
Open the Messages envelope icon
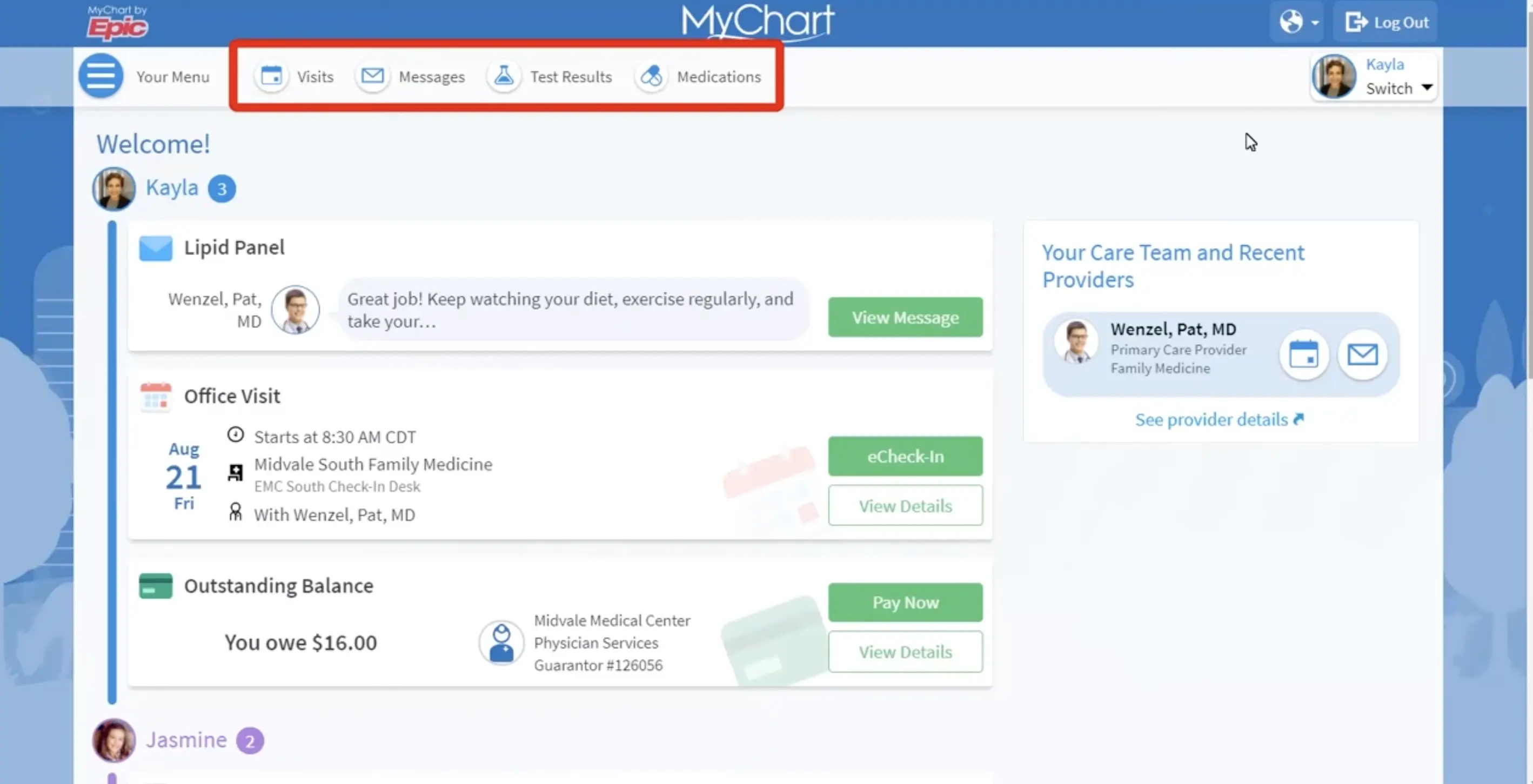[x=372, y=76]
